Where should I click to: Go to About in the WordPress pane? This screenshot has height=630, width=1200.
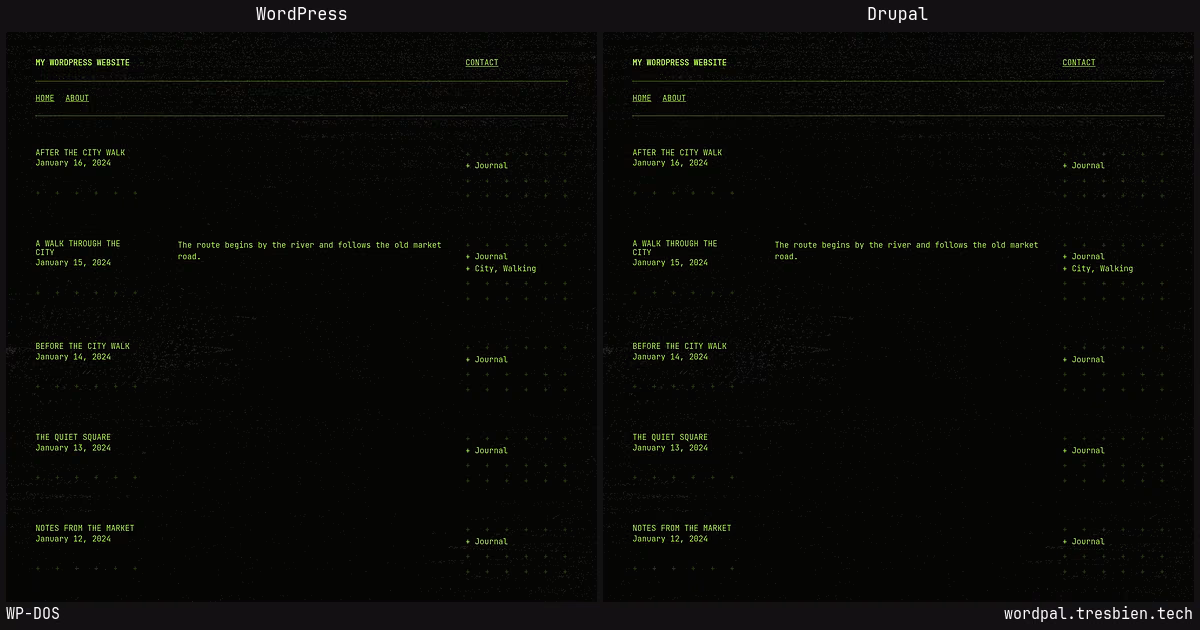pos(77,98)
